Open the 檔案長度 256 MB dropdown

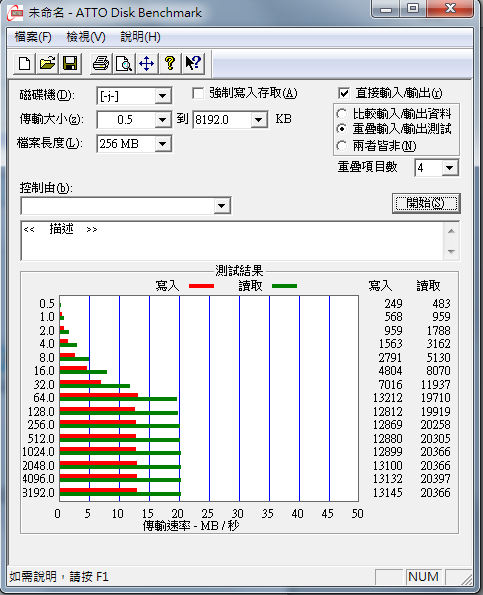coord(163,144)
